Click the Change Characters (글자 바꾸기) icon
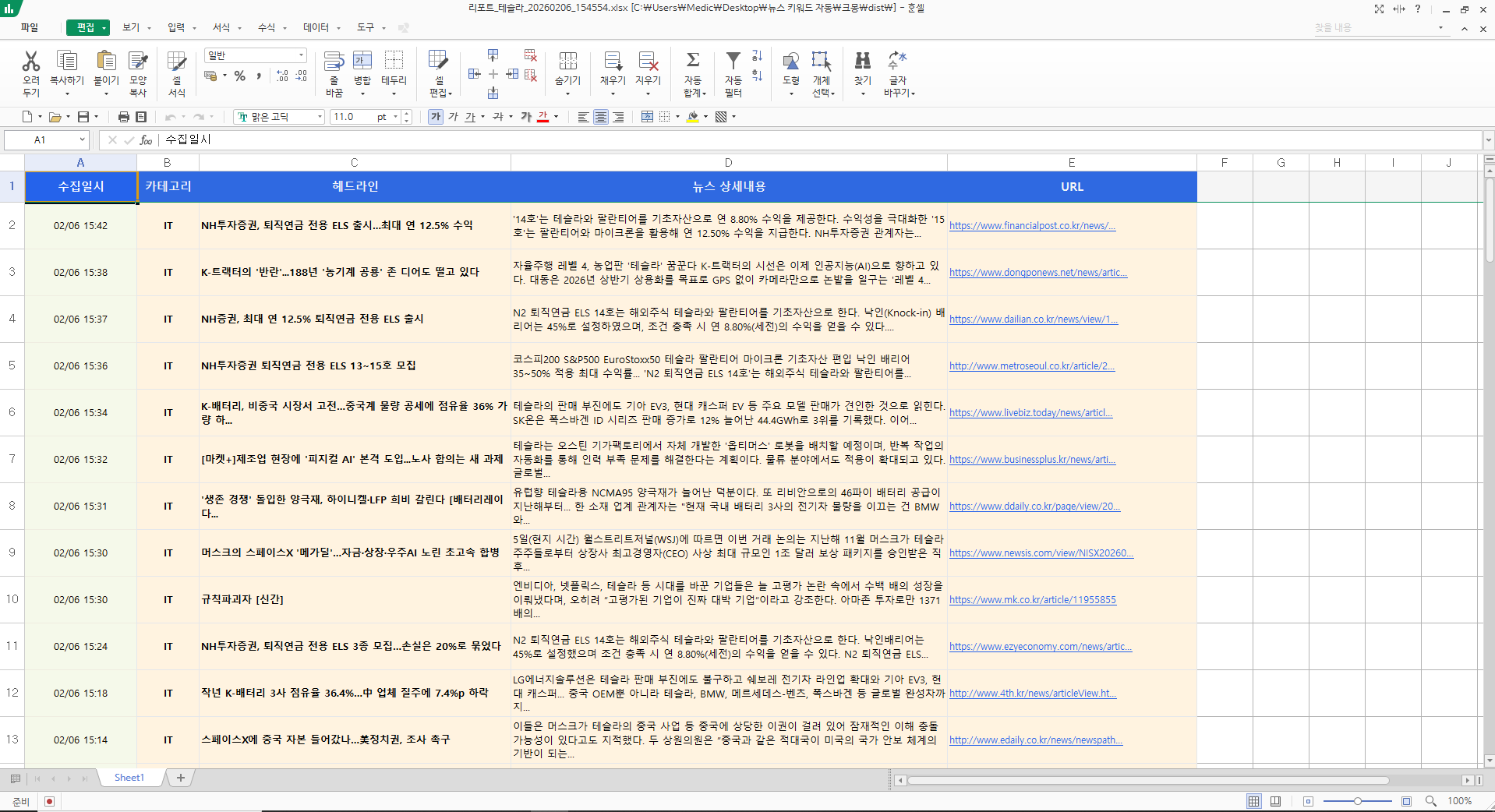 898,61
